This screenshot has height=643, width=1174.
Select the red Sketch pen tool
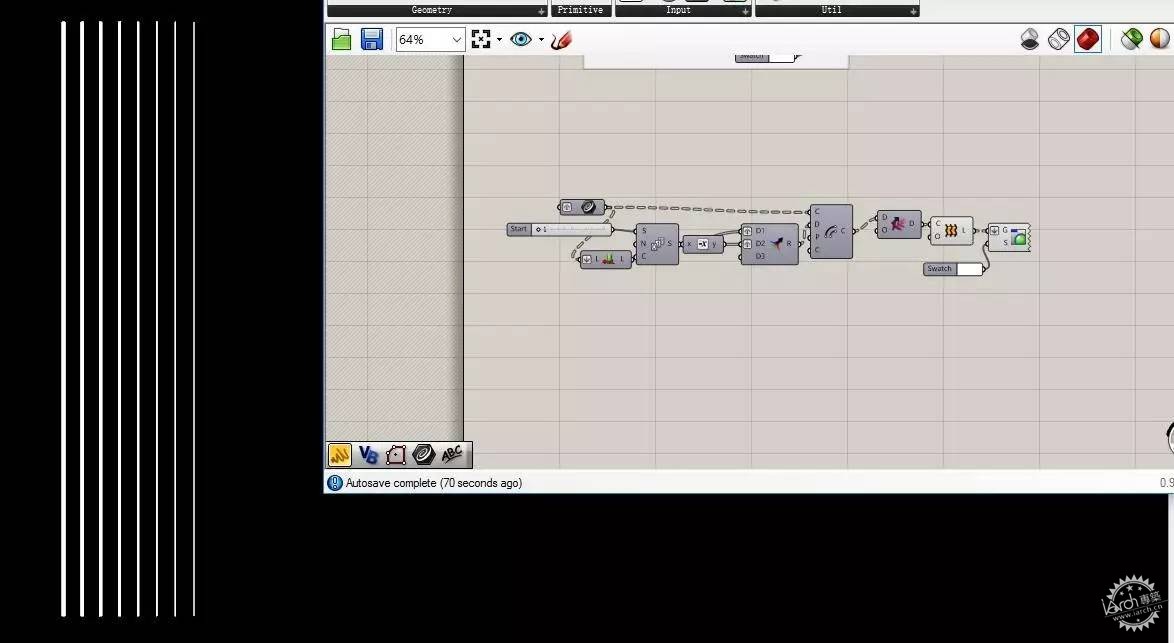pos(561,40)
